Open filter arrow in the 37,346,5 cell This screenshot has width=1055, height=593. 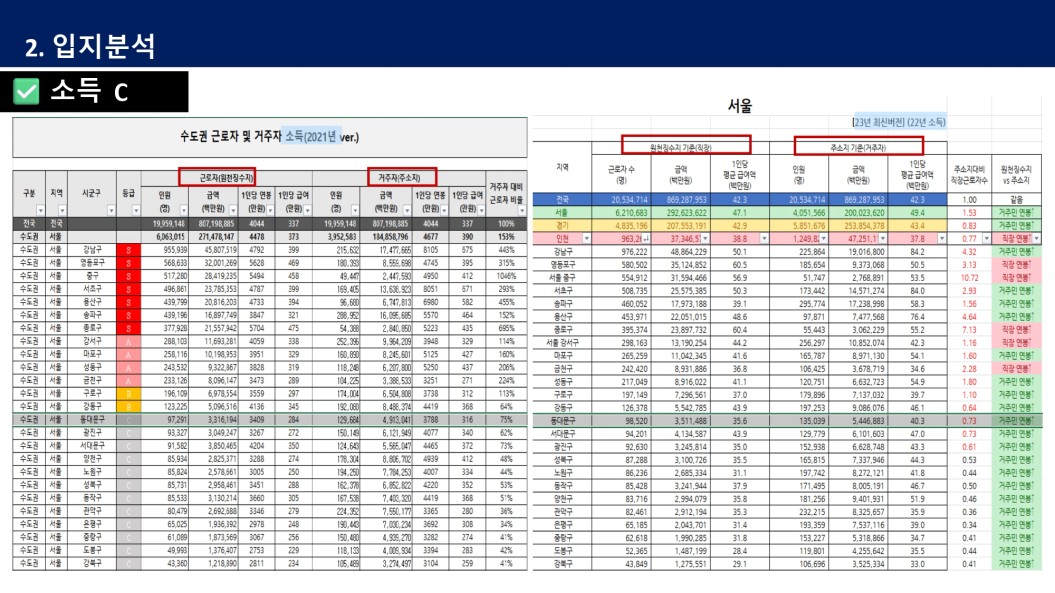coord(704,239)
